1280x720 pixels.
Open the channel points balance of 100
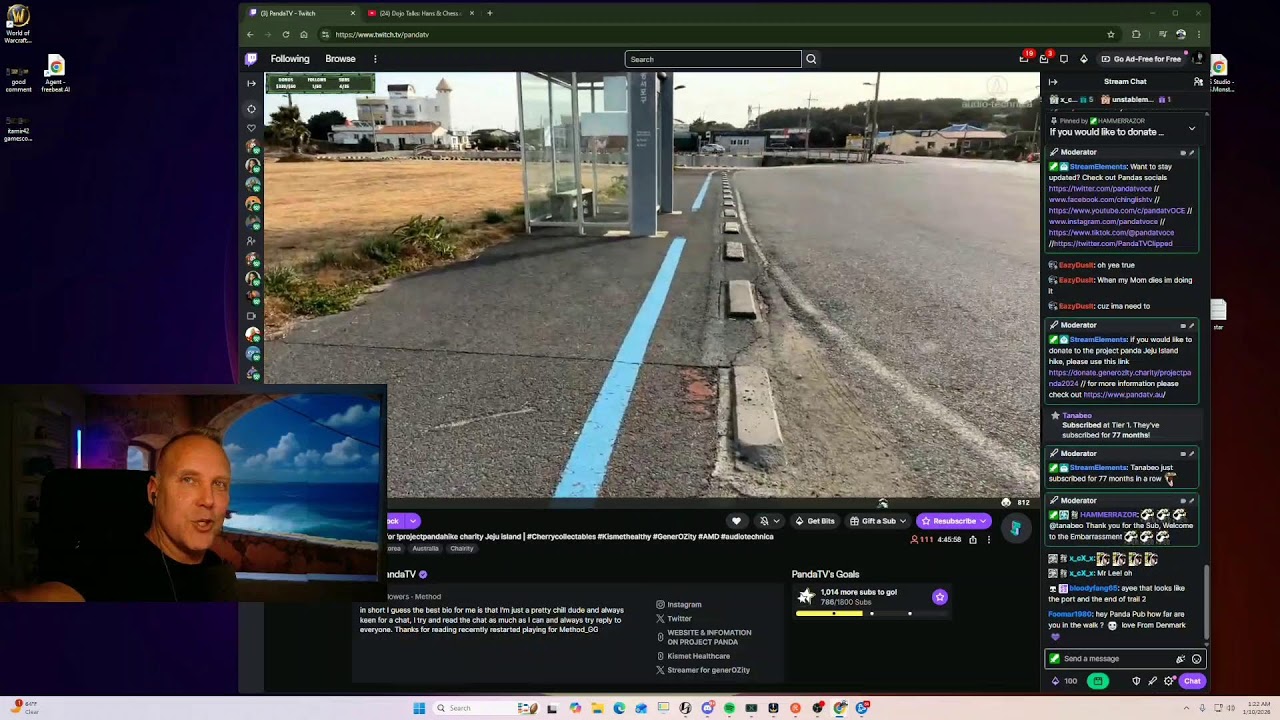1063,681
